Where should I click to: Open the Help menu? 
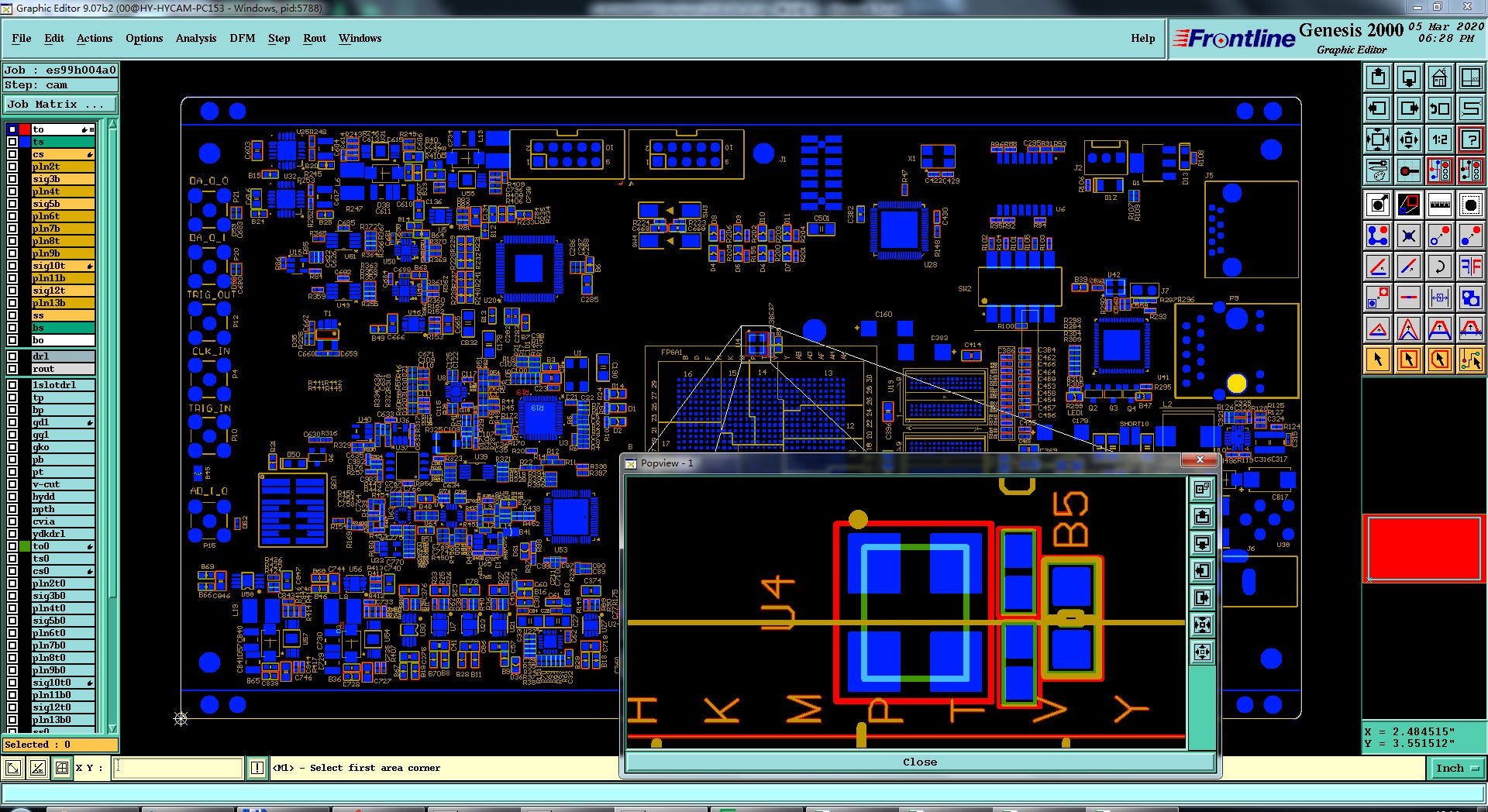pyautogui.click(x=1143, y=38)
